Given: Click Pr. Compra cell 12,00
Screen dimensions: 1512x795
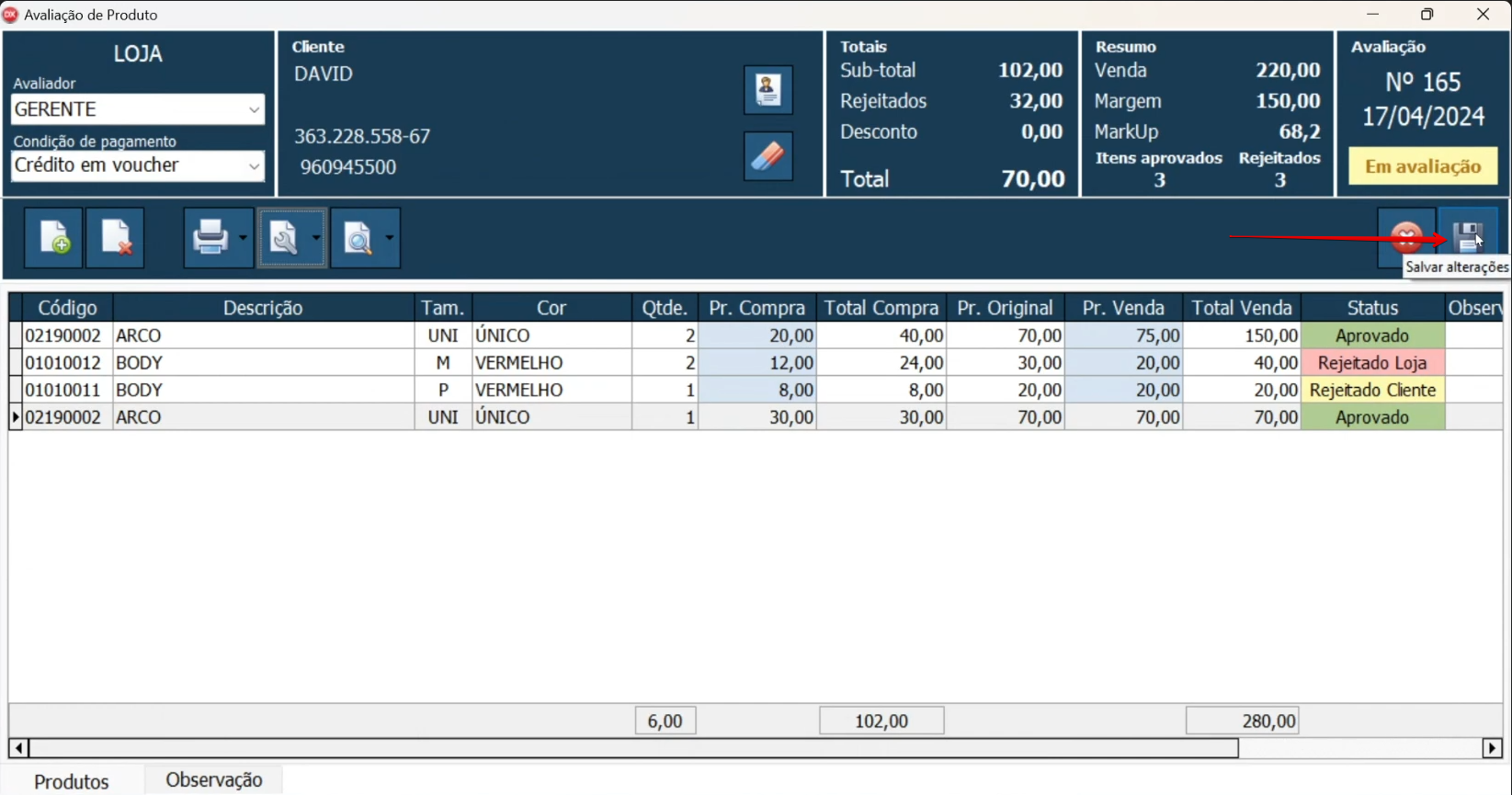Looking at the screenshot, I should coord(757,363).
